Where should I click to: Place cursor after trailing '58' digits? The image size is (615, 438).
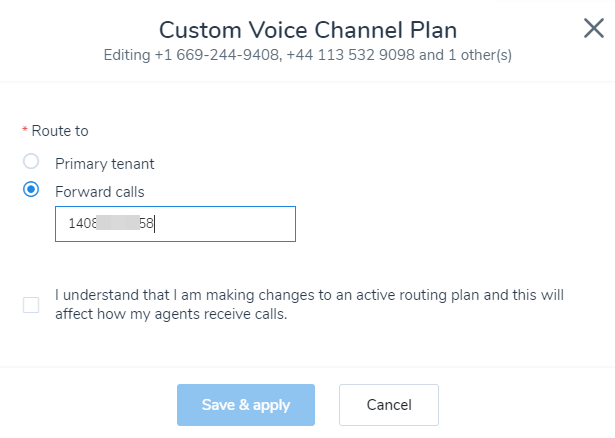(x=154, y=224)
